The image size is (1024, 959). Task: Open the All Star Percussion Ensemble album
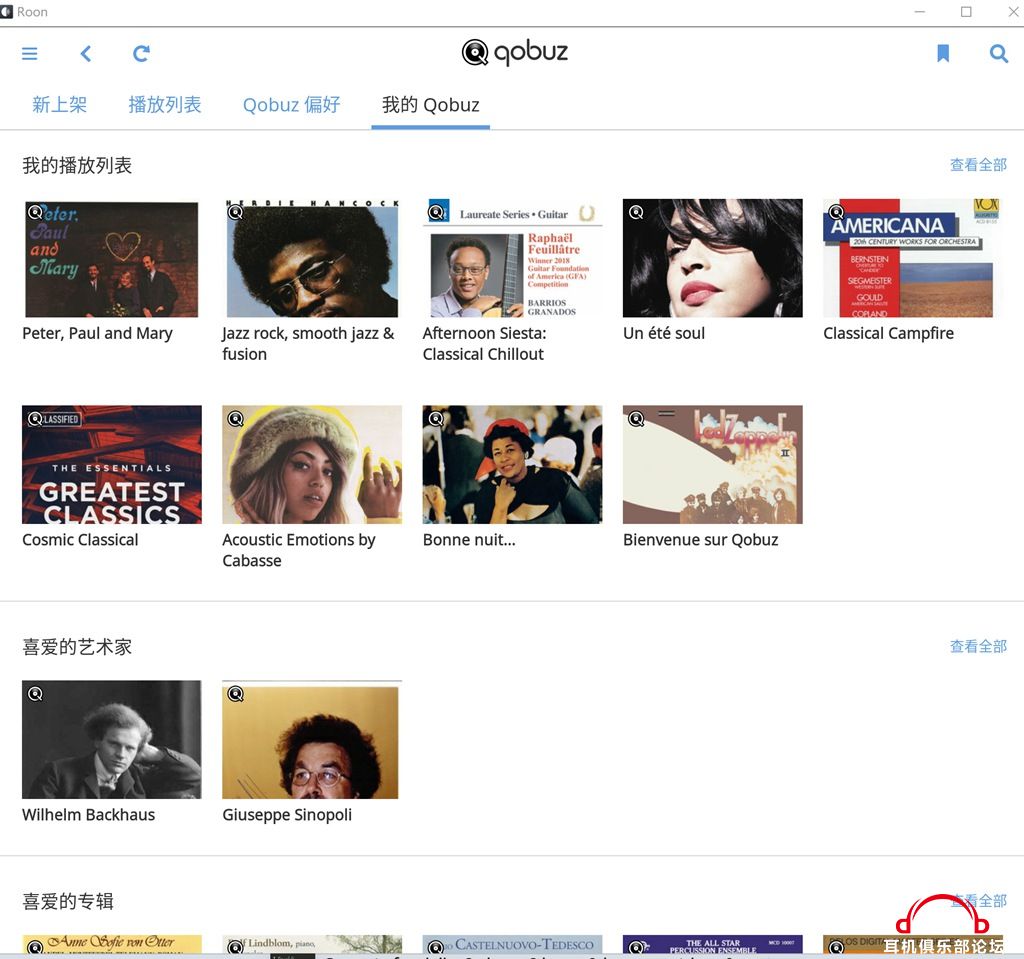[x=712, y=945]
